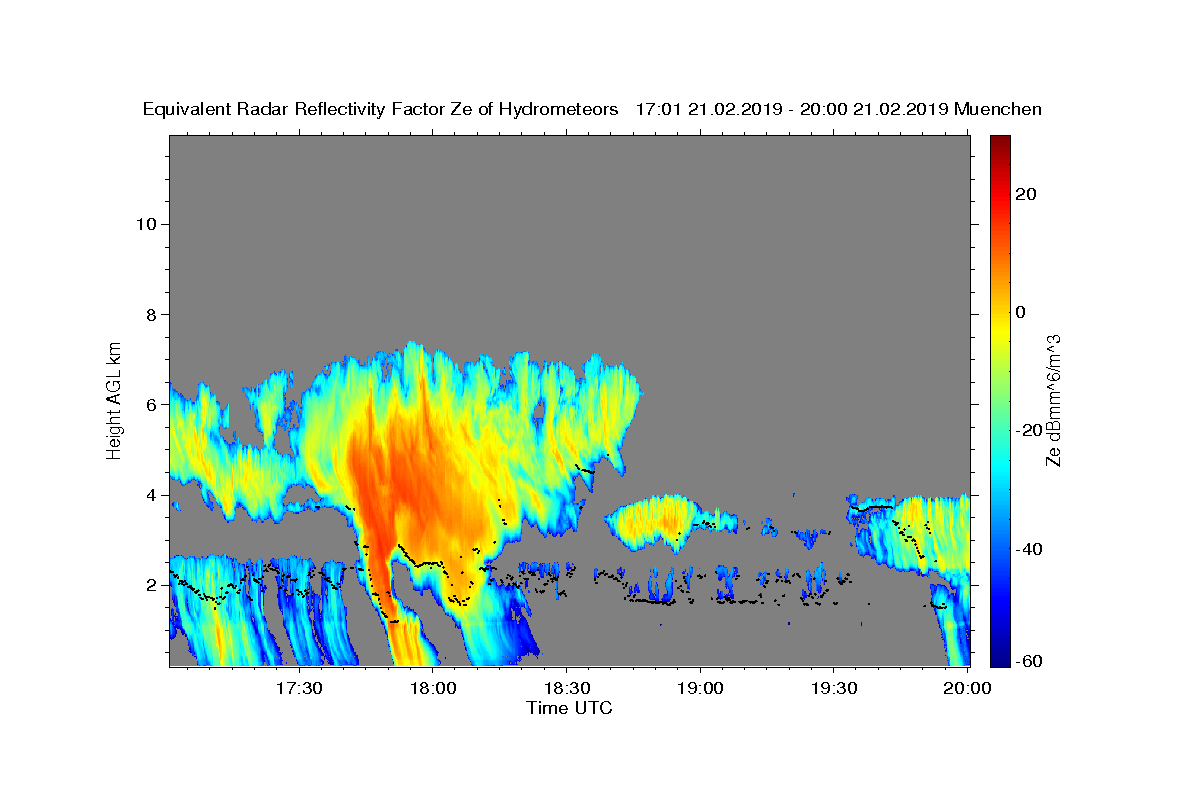Click the x-axis tick label '18:30'

click(x=567, y=689)
